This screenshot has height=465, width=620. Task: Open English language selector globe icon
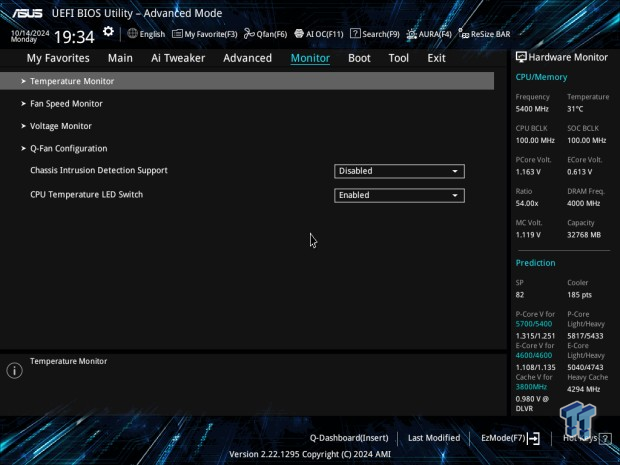point(132,34)
